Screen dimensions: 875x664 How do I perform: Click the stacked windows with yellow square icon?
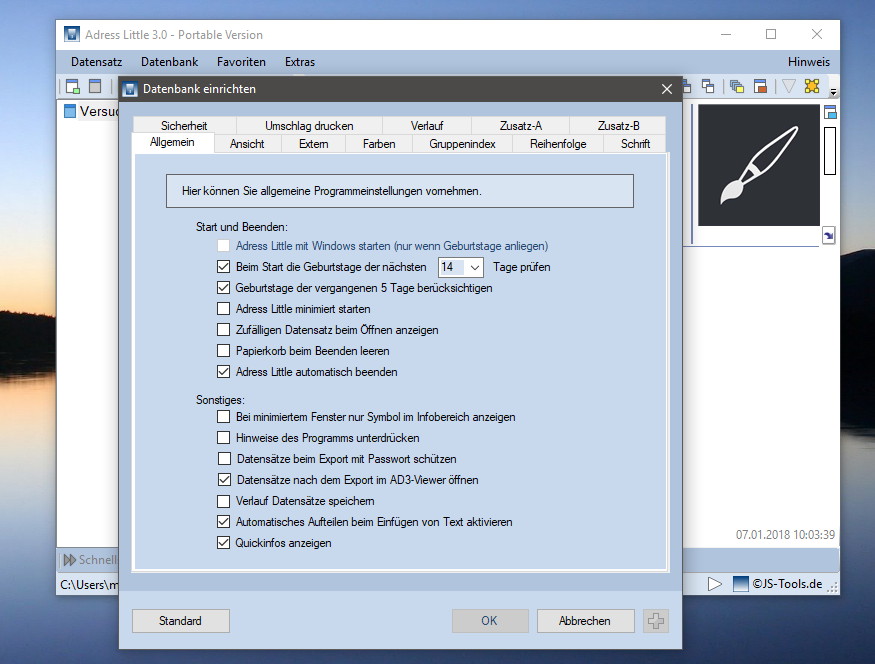[x=737, y=86]
